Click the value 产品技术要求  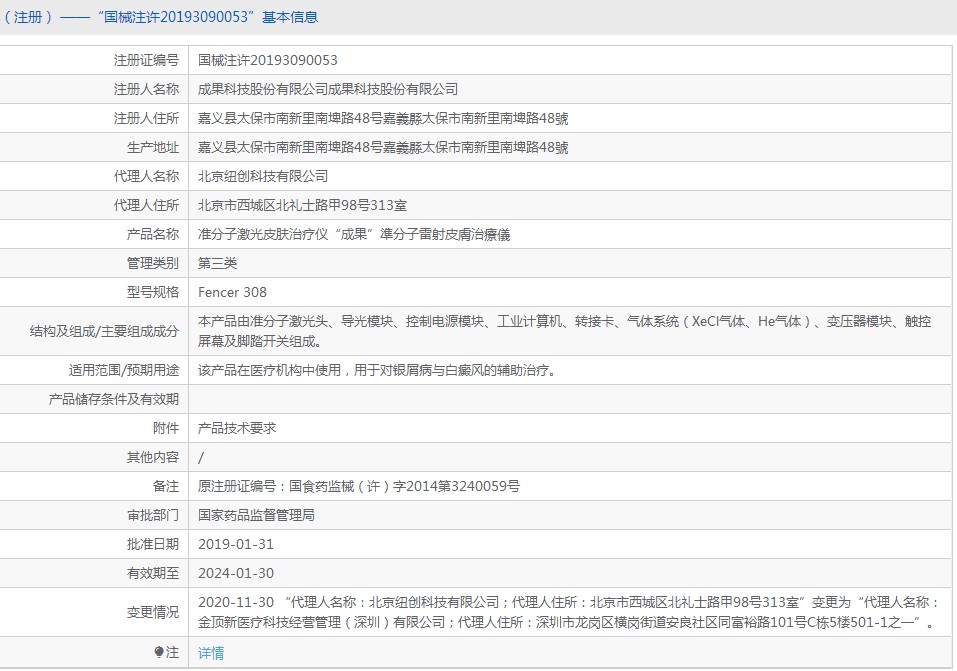(237, 428)
